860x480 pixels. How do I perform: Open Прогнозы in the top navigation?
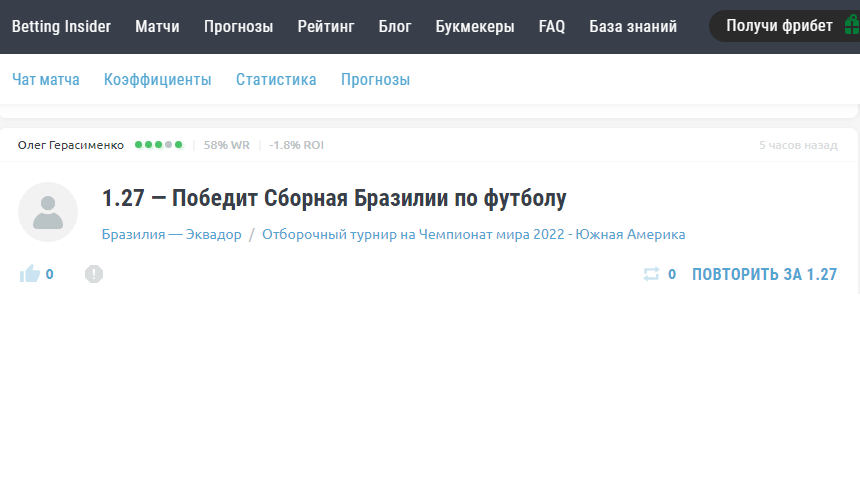(239, 26)
